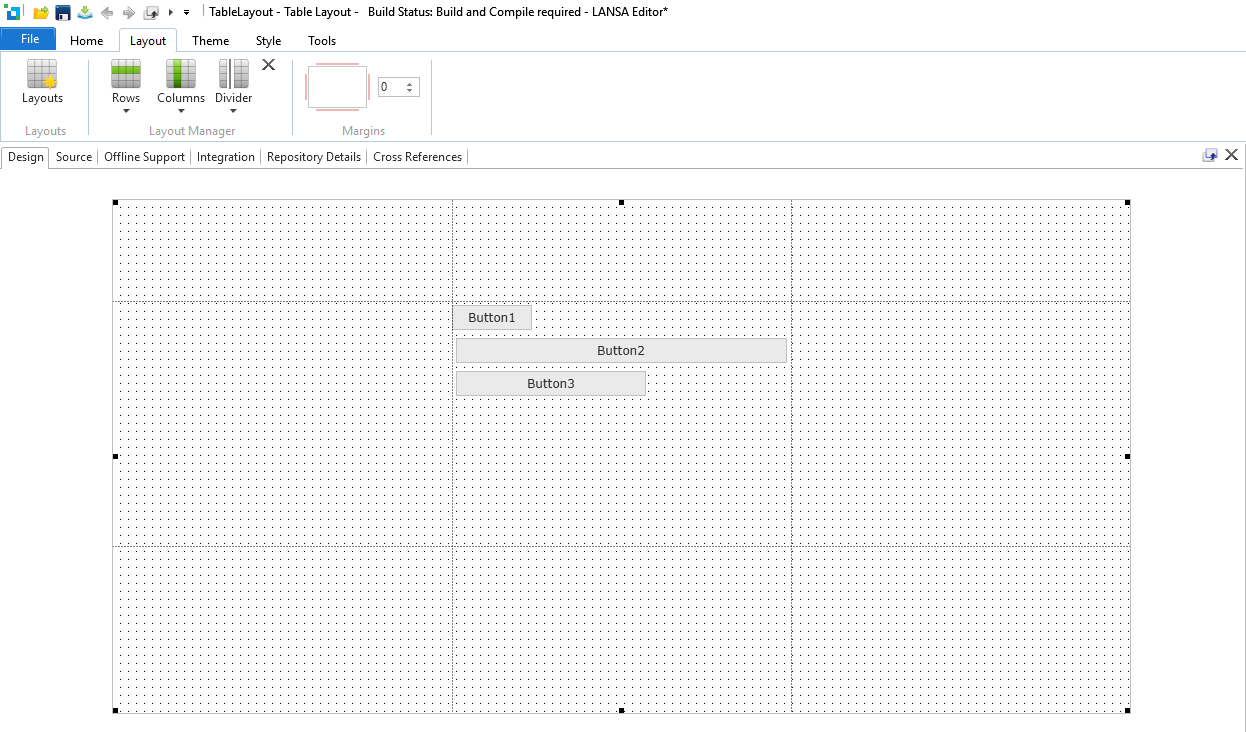Select Button3 on the design surface
The height and width of the screenshot is (732, 1246).
551,383
